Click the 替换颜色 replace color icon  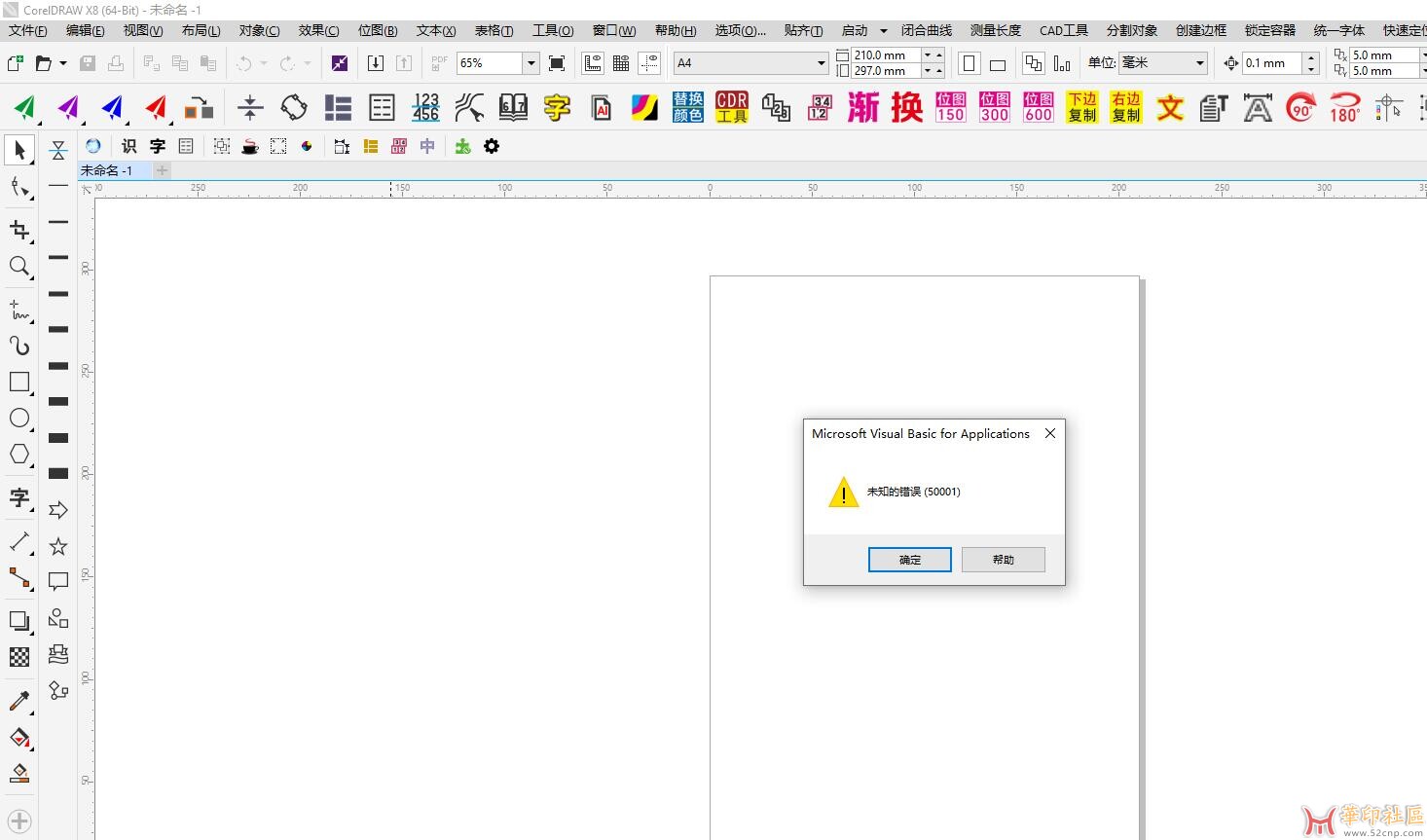click(688, 107)
